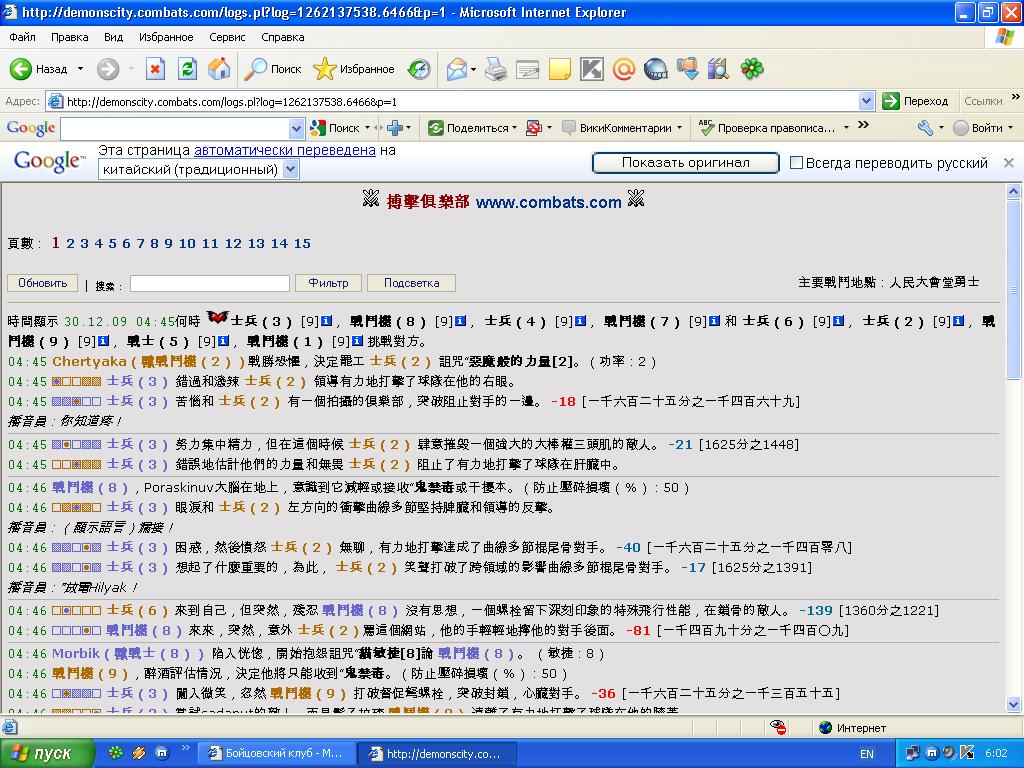The width and height of the screenshot is (1024, 768).
Task: Open the Home page icon
Action: 219,69
